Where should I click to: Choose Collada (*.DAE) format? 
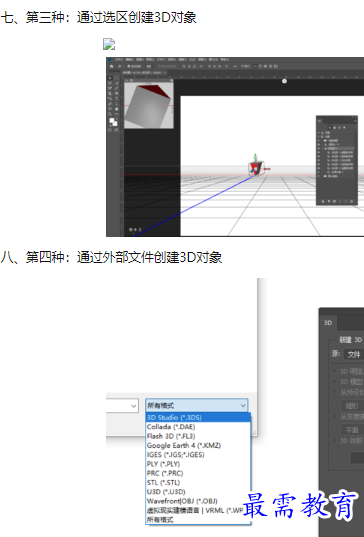198,427
